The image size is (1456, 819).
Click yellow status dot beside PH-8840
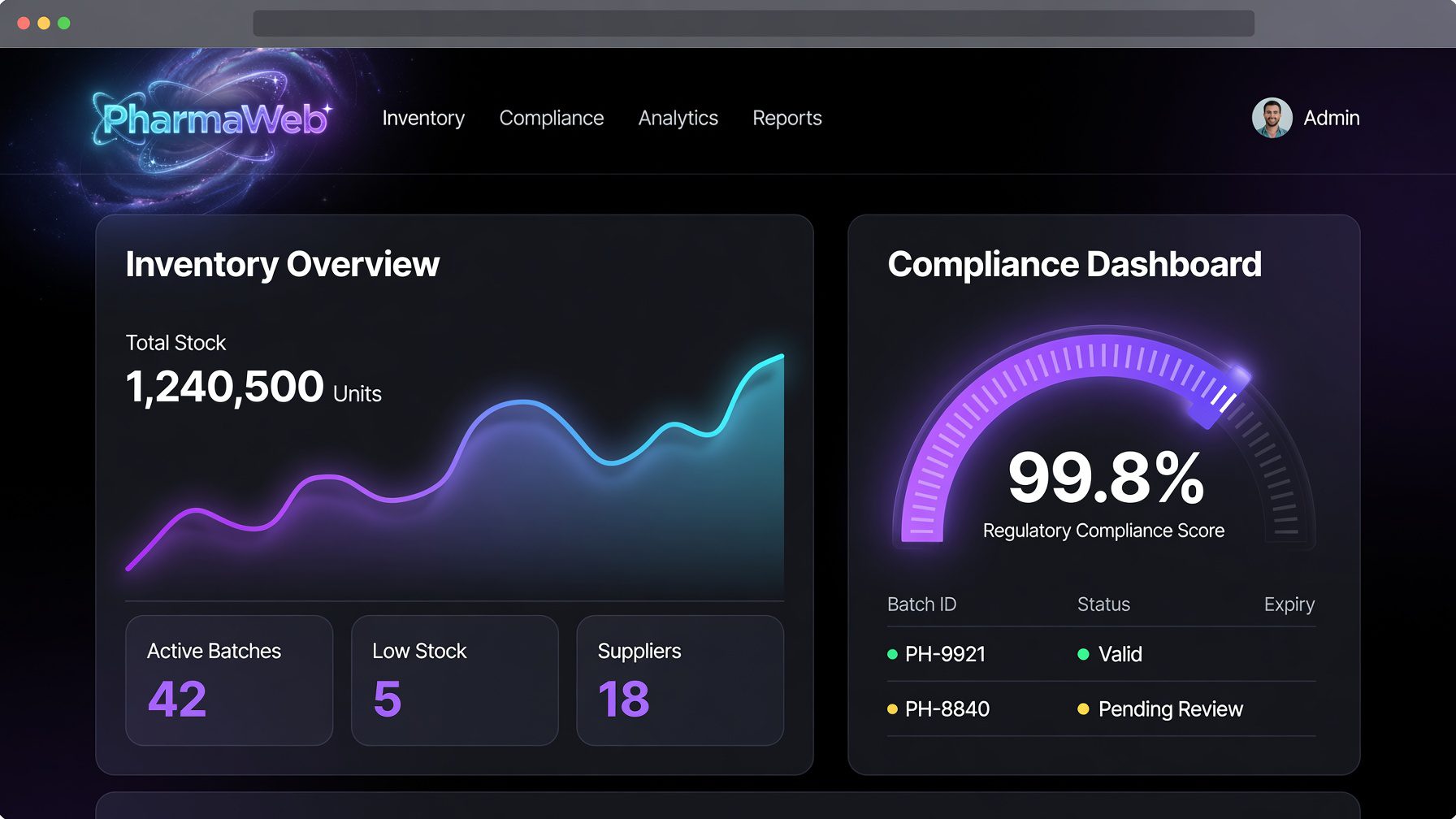pos(892,709)
